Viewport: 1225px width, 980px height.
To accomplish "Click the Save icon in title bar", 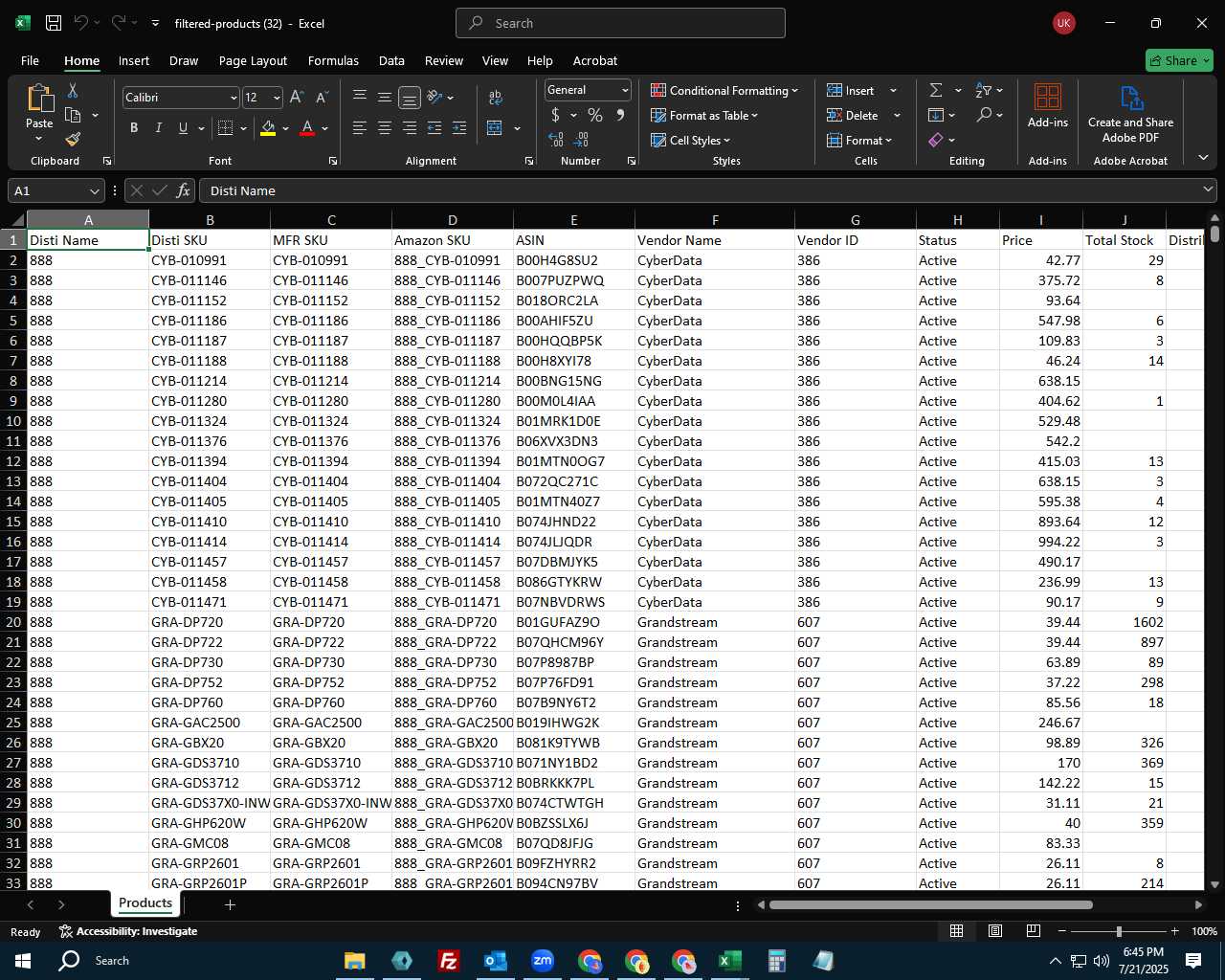I will pyautogui.click(x=54, y=23).
